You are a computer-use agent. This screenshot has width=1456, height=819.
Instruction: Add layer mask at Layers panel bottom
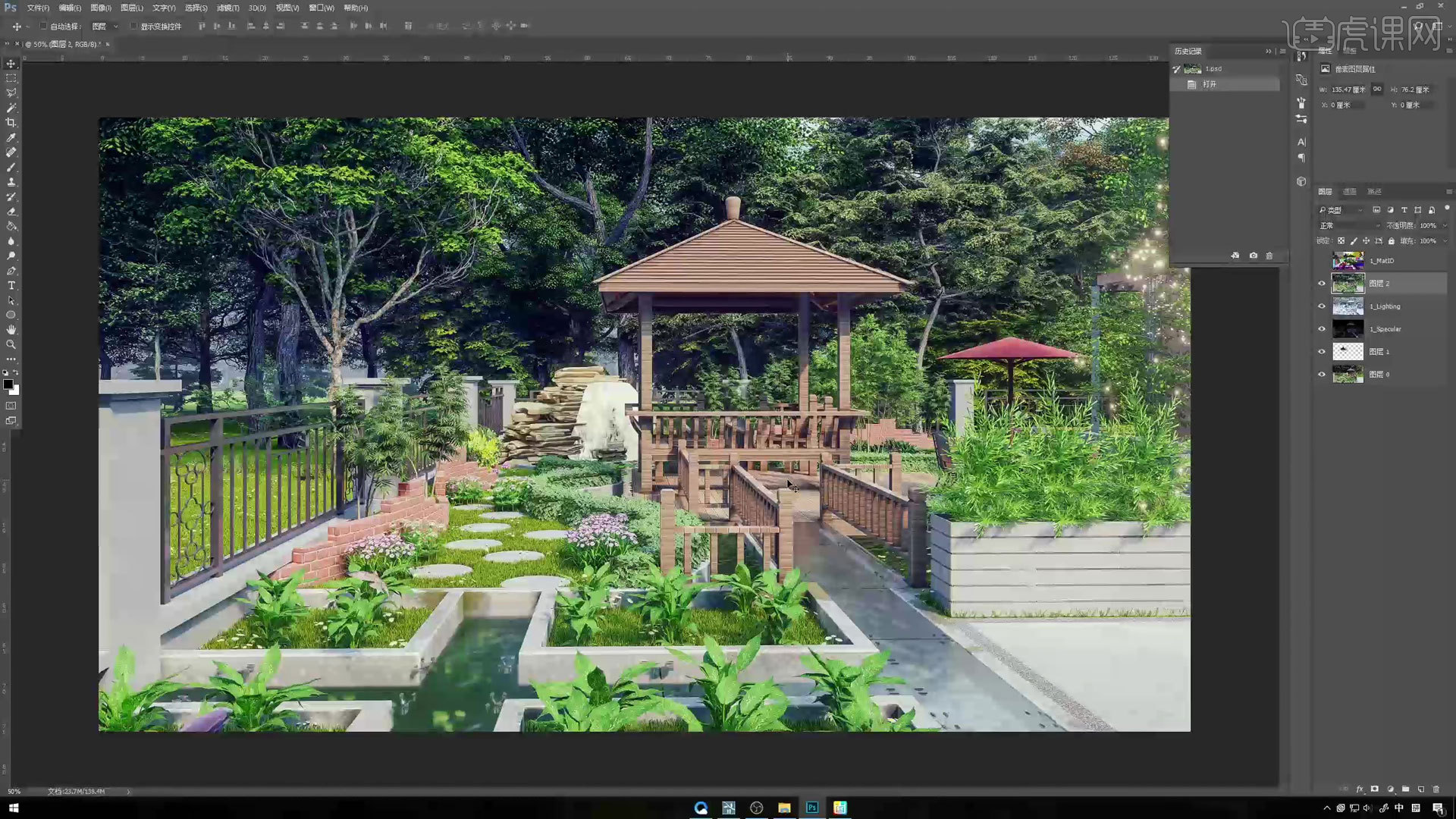coord(1374,789)
